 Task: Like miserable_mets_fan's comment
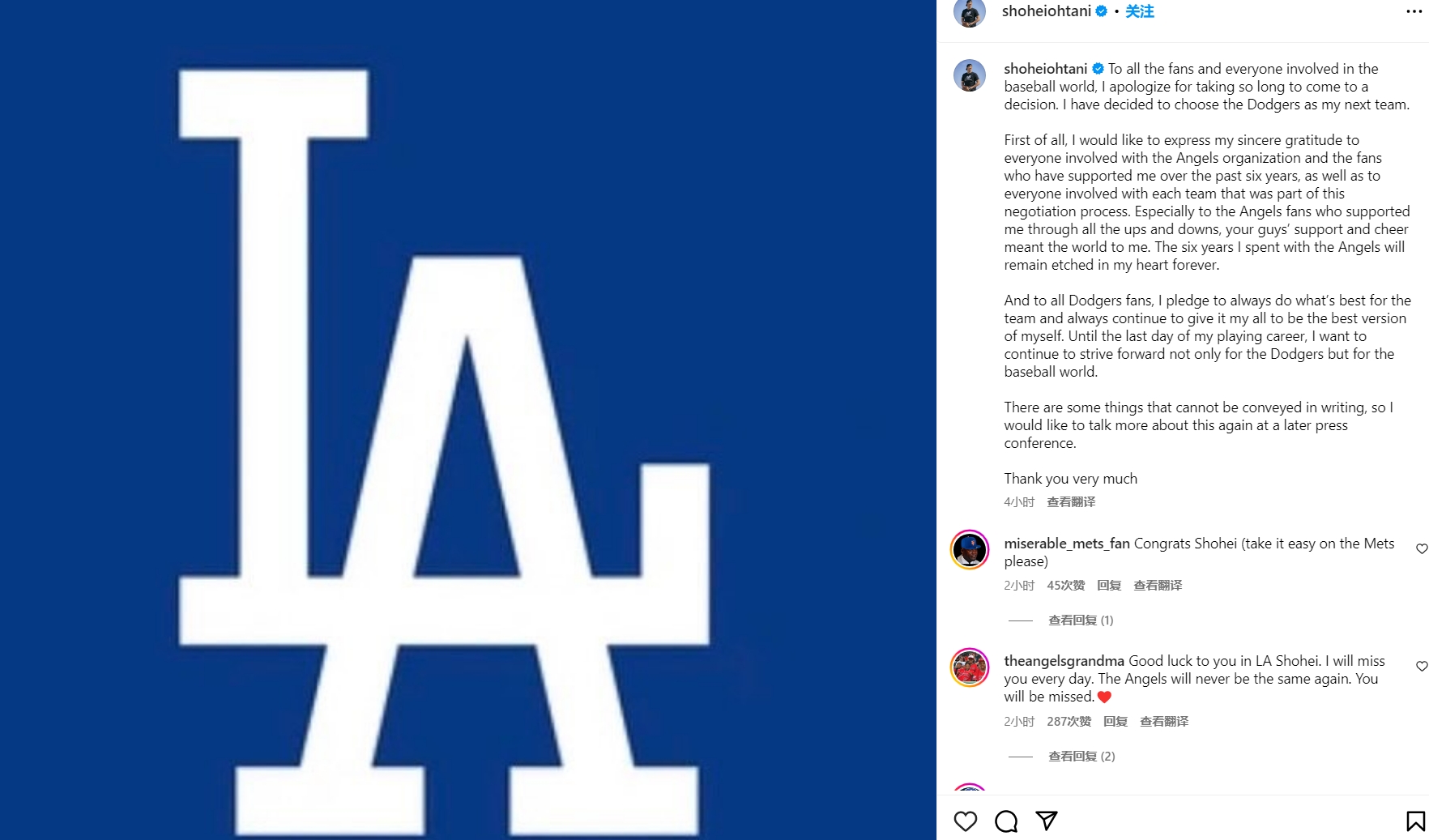coord(1421,549)
